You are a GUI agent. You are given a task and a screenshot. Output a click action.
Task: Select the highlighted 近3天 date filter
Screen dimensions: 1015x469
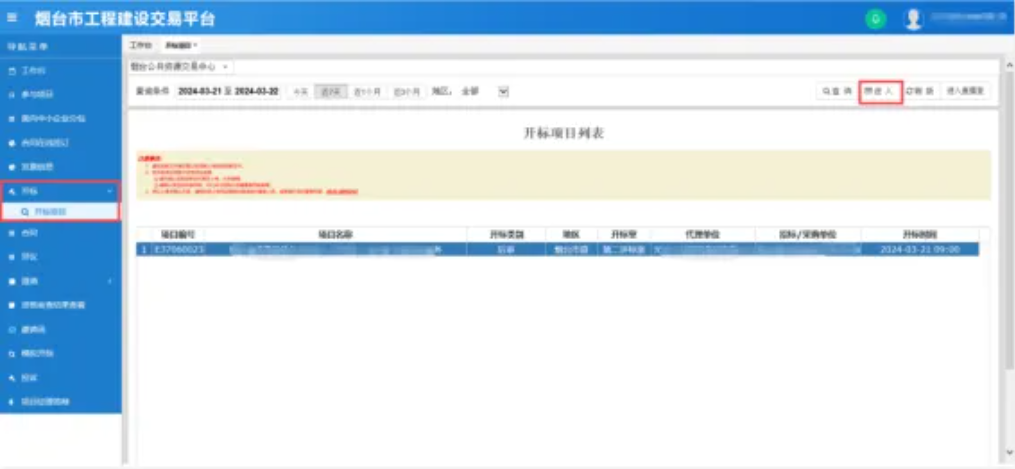pos(329,91)
